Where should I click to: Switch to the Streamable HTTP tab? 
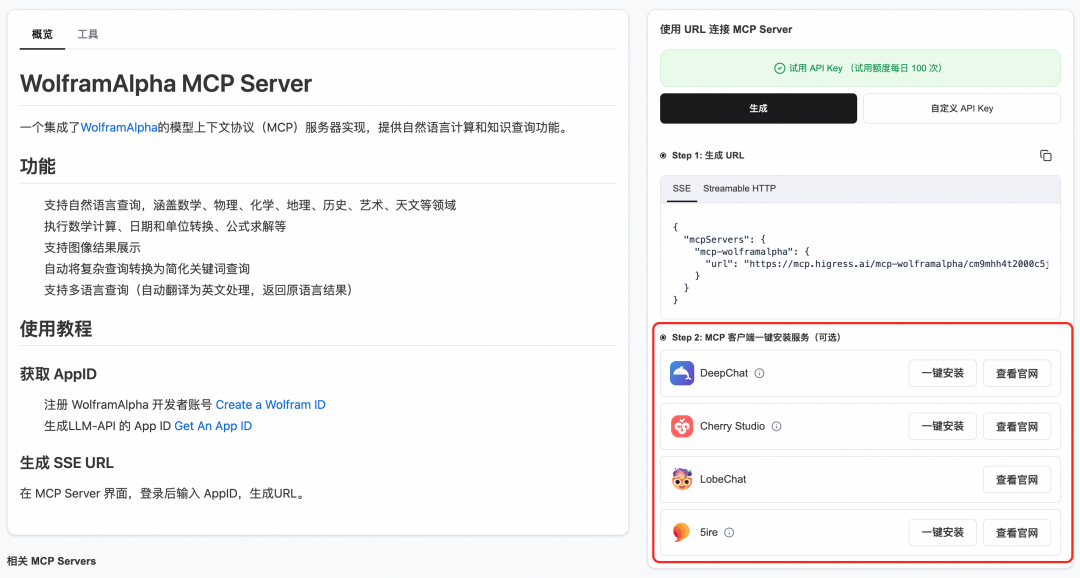pyautogui.click(x=739, y=188)
